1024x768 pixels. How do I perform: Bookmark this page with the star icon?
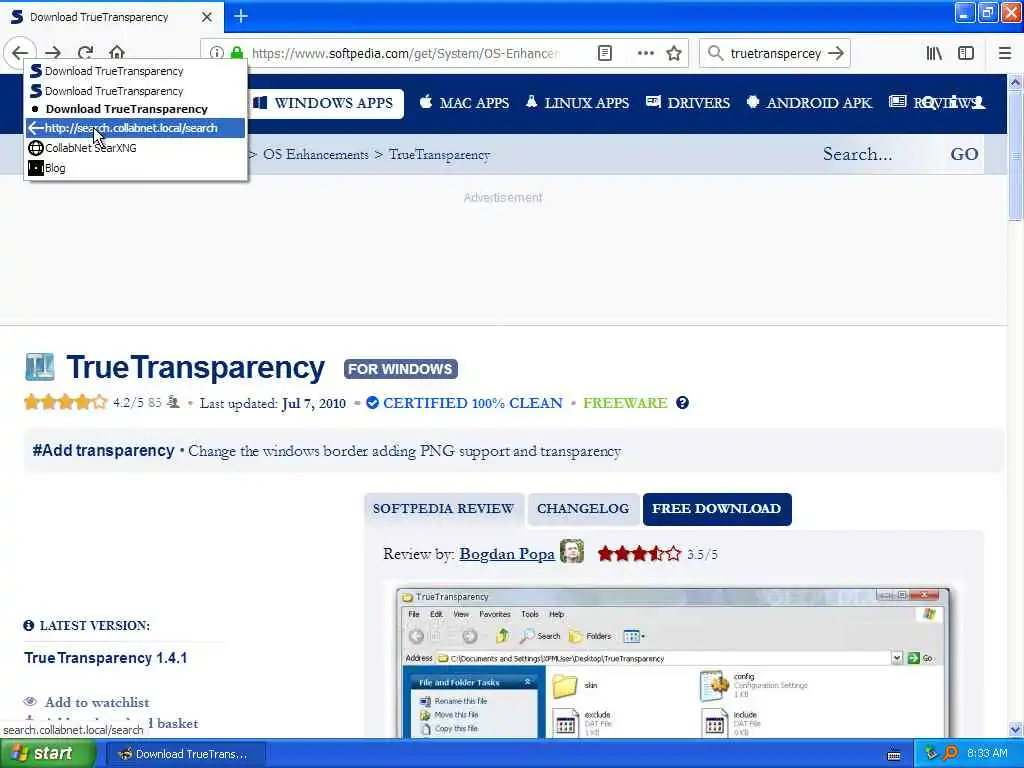click(674, 53)
